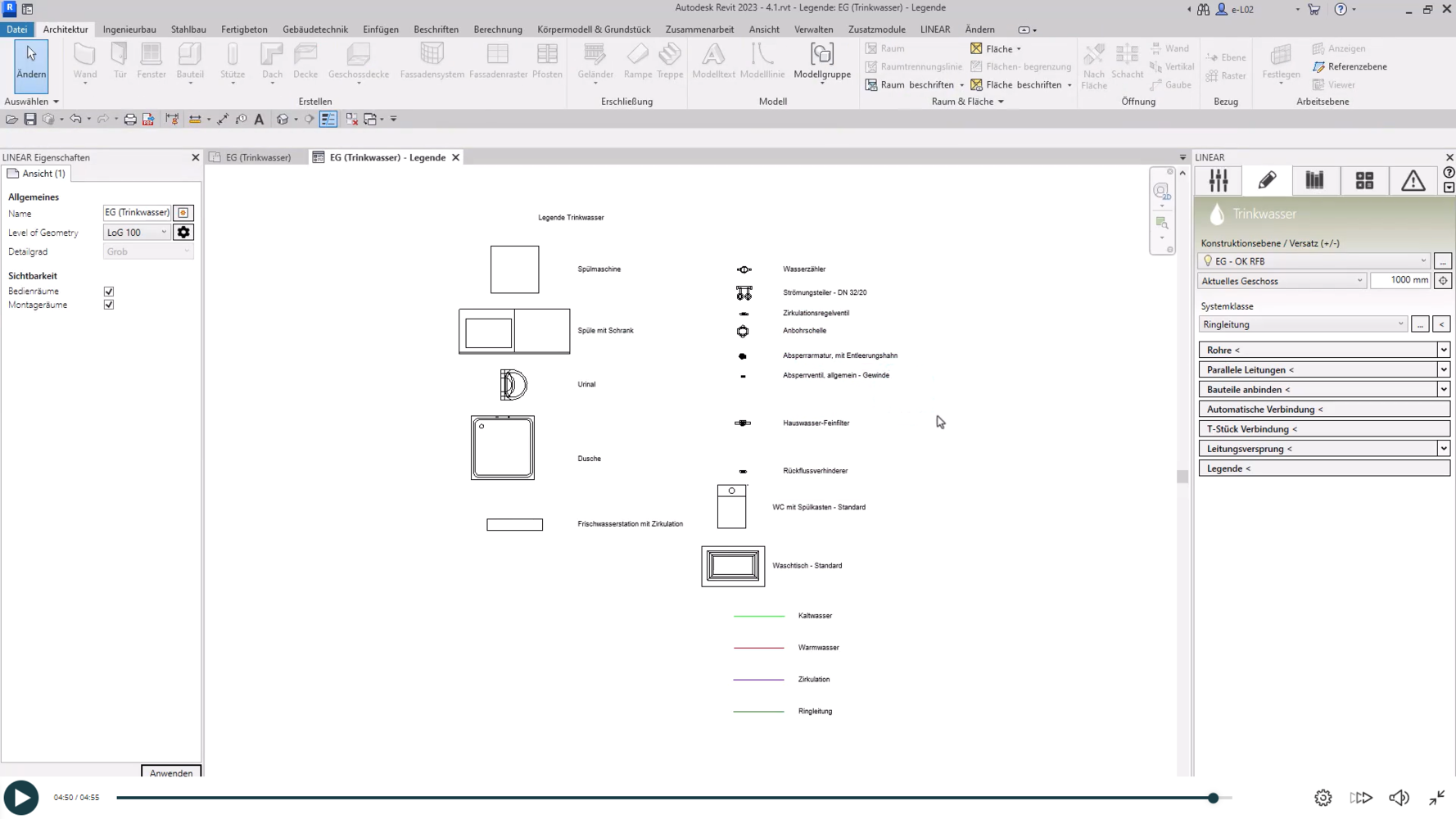This screenshot has height=819, width=1456.
Task: Select the Wand tool in ribbon
Action: point(84,61)
